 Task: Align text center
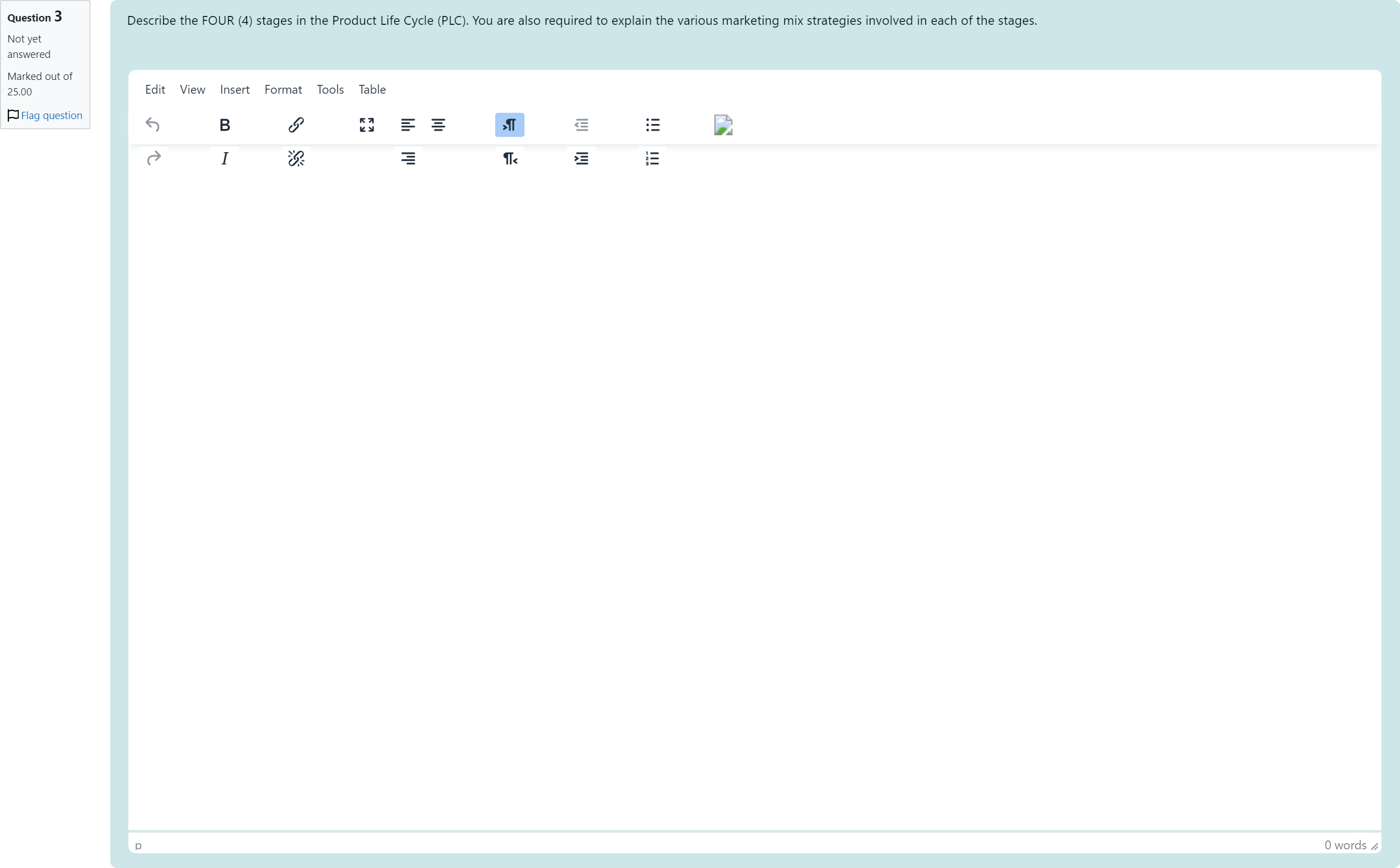(438, 125)
